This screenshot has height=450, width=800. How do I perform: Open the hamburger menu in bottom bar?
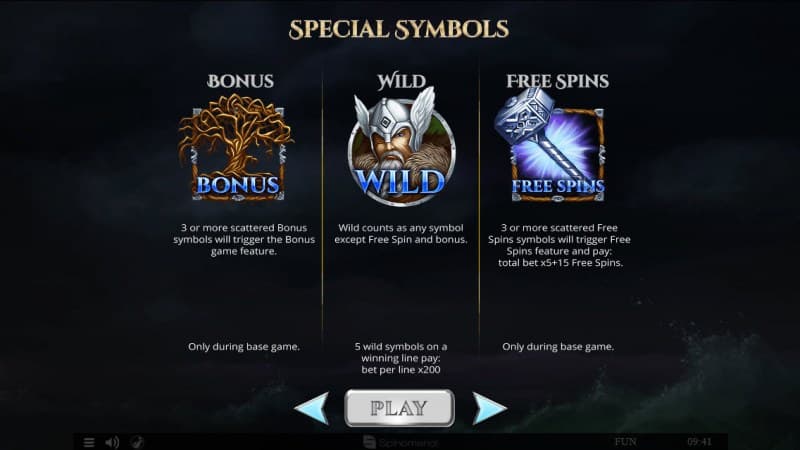coord(89,442)
